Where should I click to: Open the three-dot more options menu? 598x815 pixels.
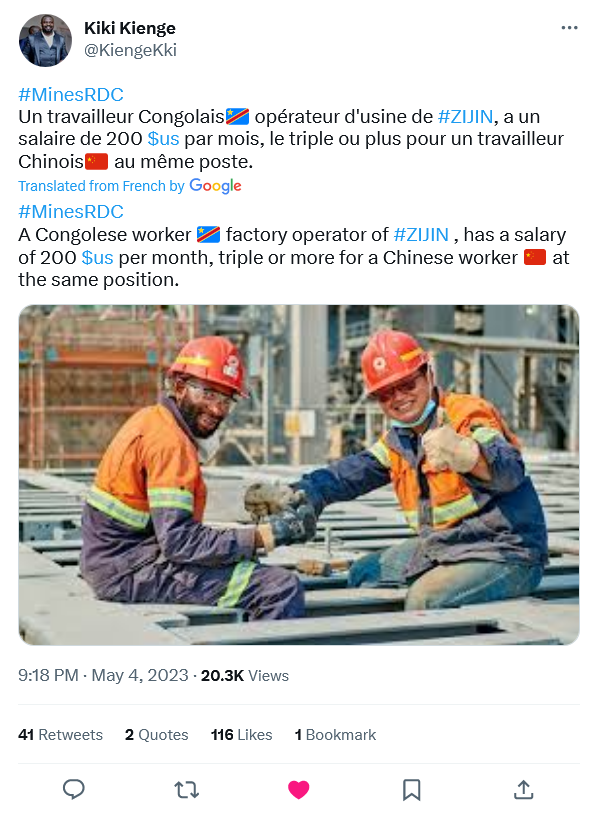click(569, 28)
